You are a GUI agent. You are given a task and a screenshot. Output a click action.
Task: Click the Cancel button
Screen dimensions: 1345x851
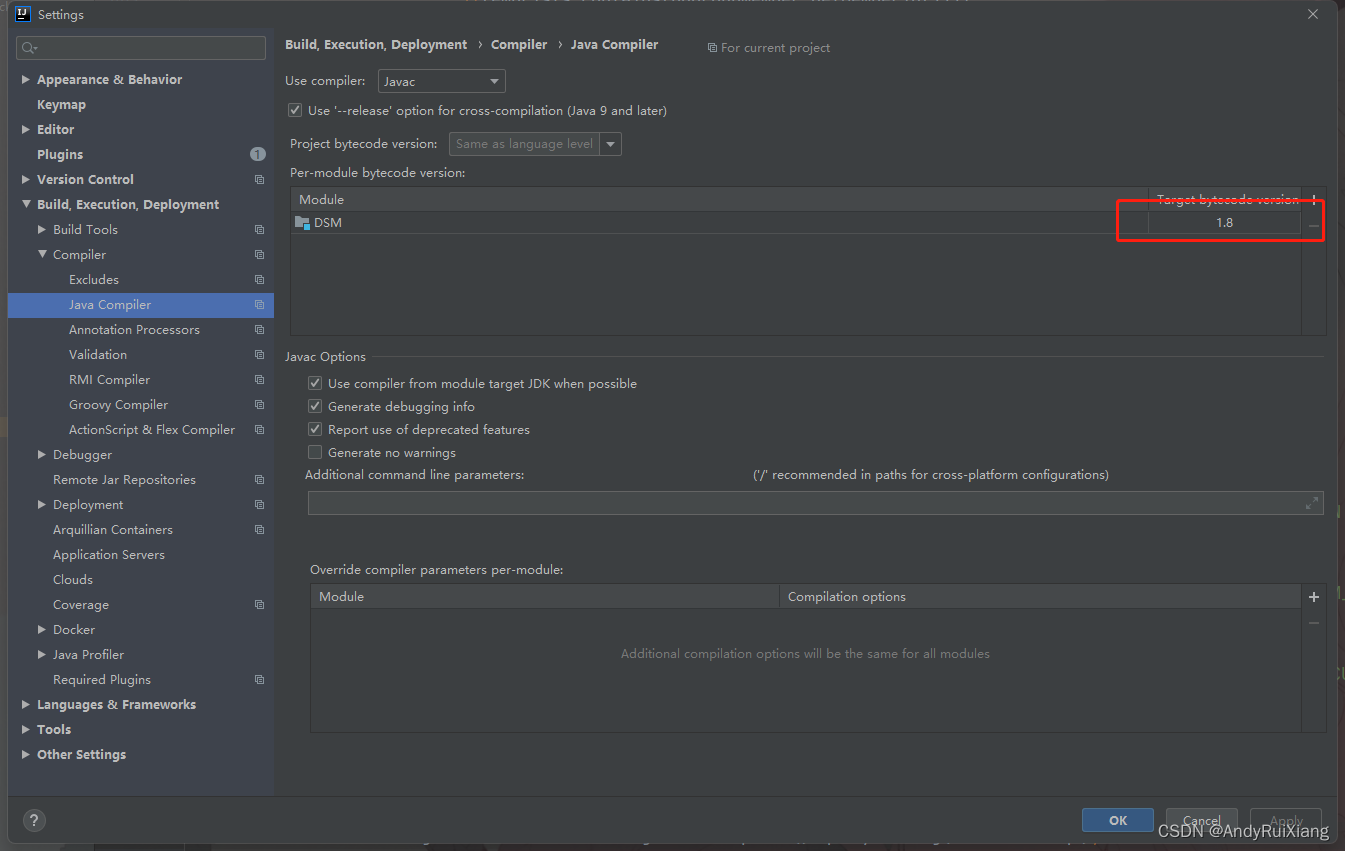[x=1202, y=820]
